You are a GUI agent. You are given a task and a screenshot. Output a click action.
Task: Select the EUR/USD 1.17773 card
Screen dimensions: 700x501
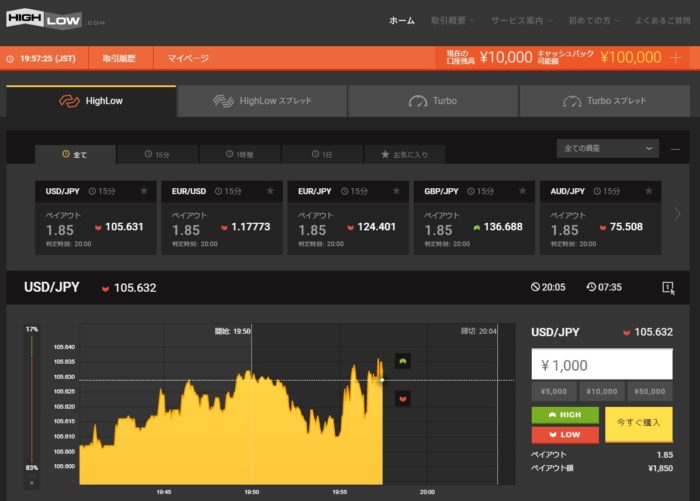point(222,217)
